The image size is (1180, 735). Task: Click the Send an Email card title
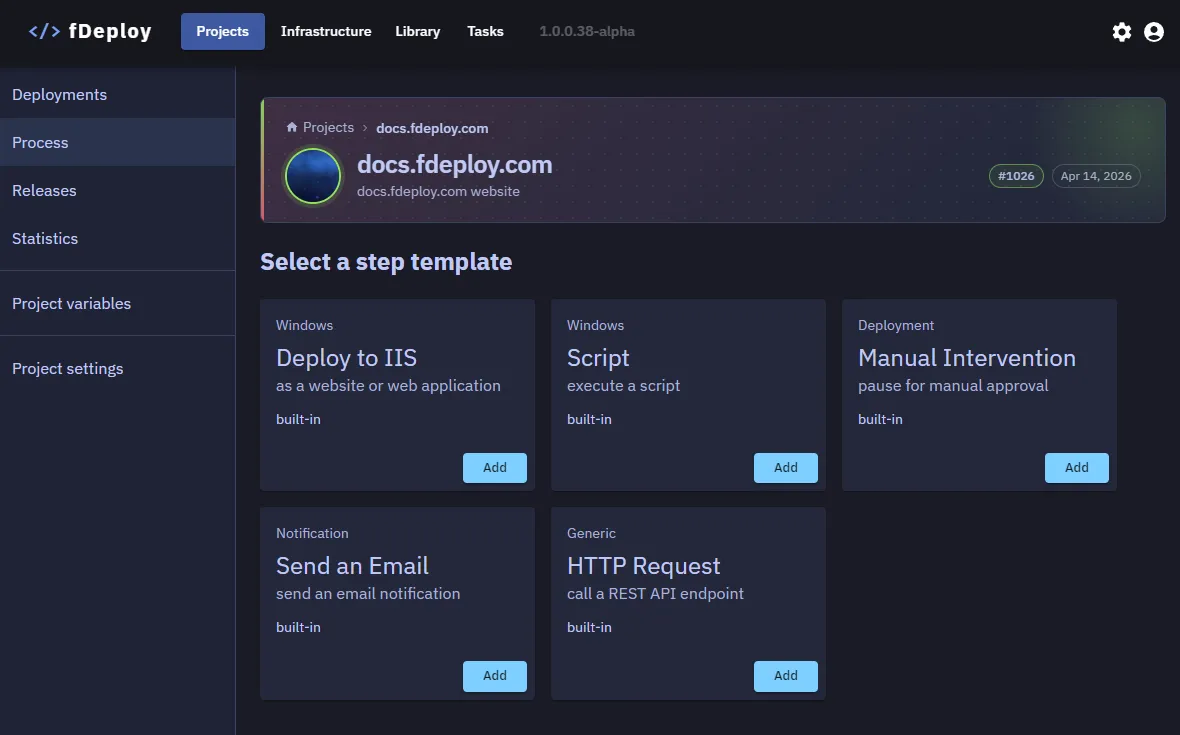click(352, 566)
